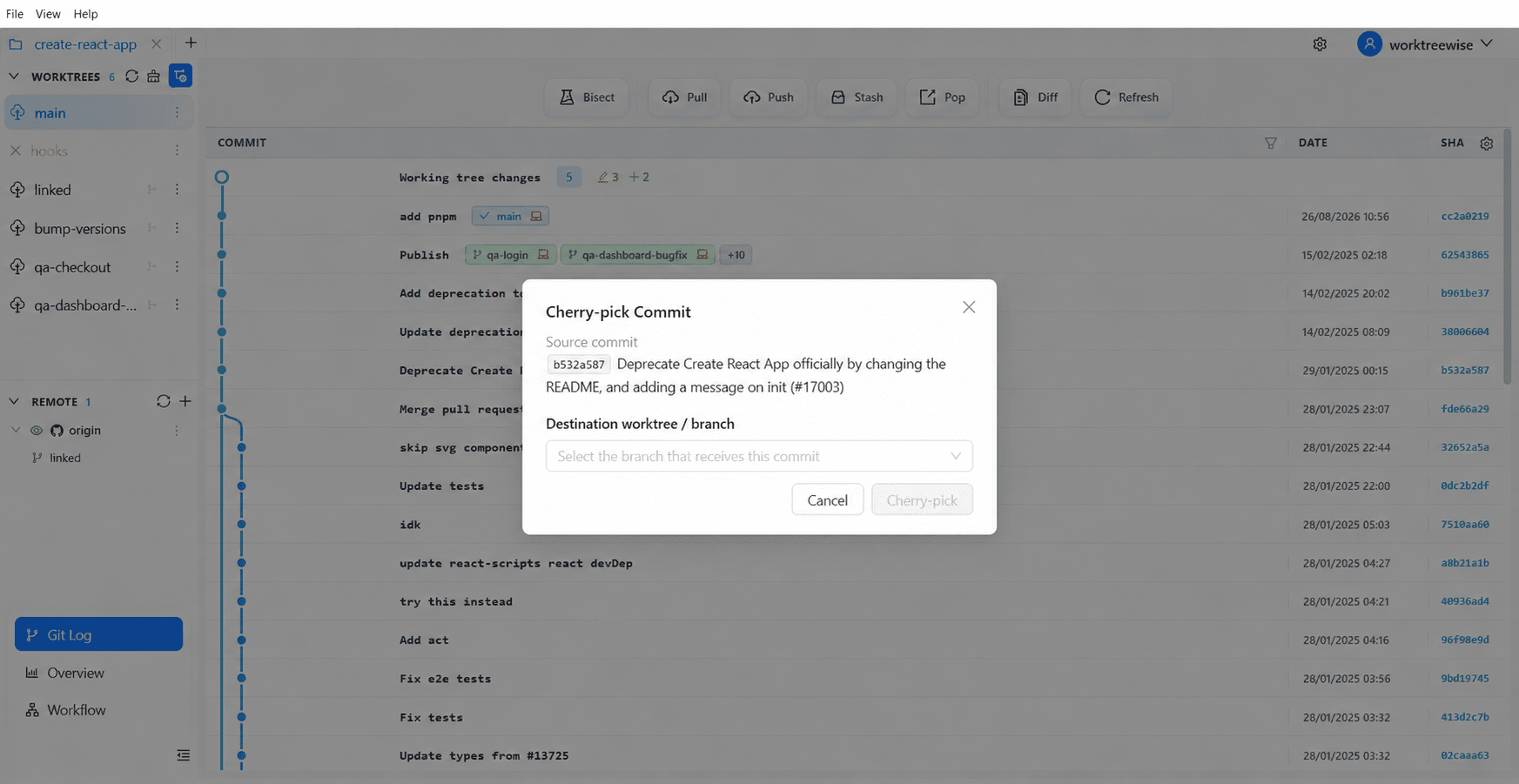Close the create-react-app repository tab
Screen dimensions: 1519x784
coord(156,44)
